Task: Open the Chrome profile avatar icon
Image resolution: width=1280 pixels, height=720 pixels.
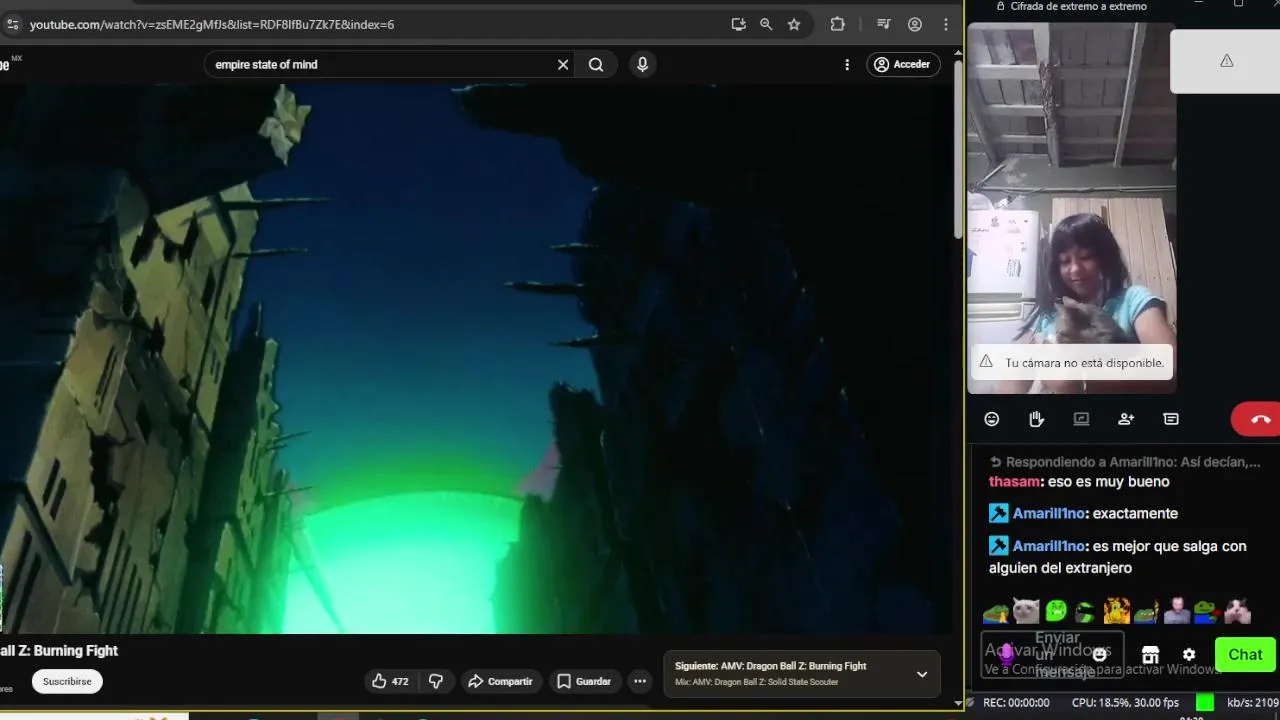Action: point(915,24)
